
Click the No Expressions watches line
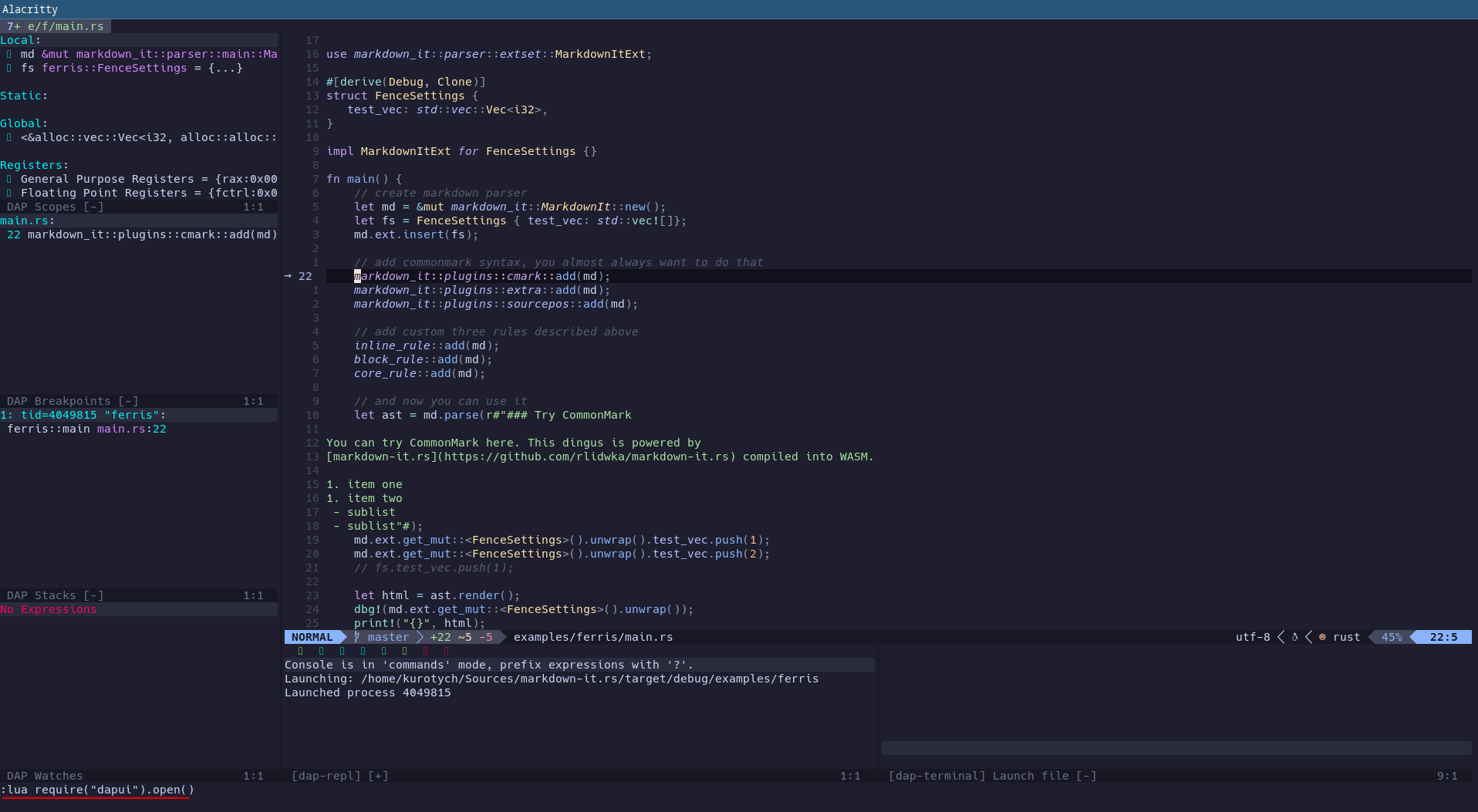[49, 609]
